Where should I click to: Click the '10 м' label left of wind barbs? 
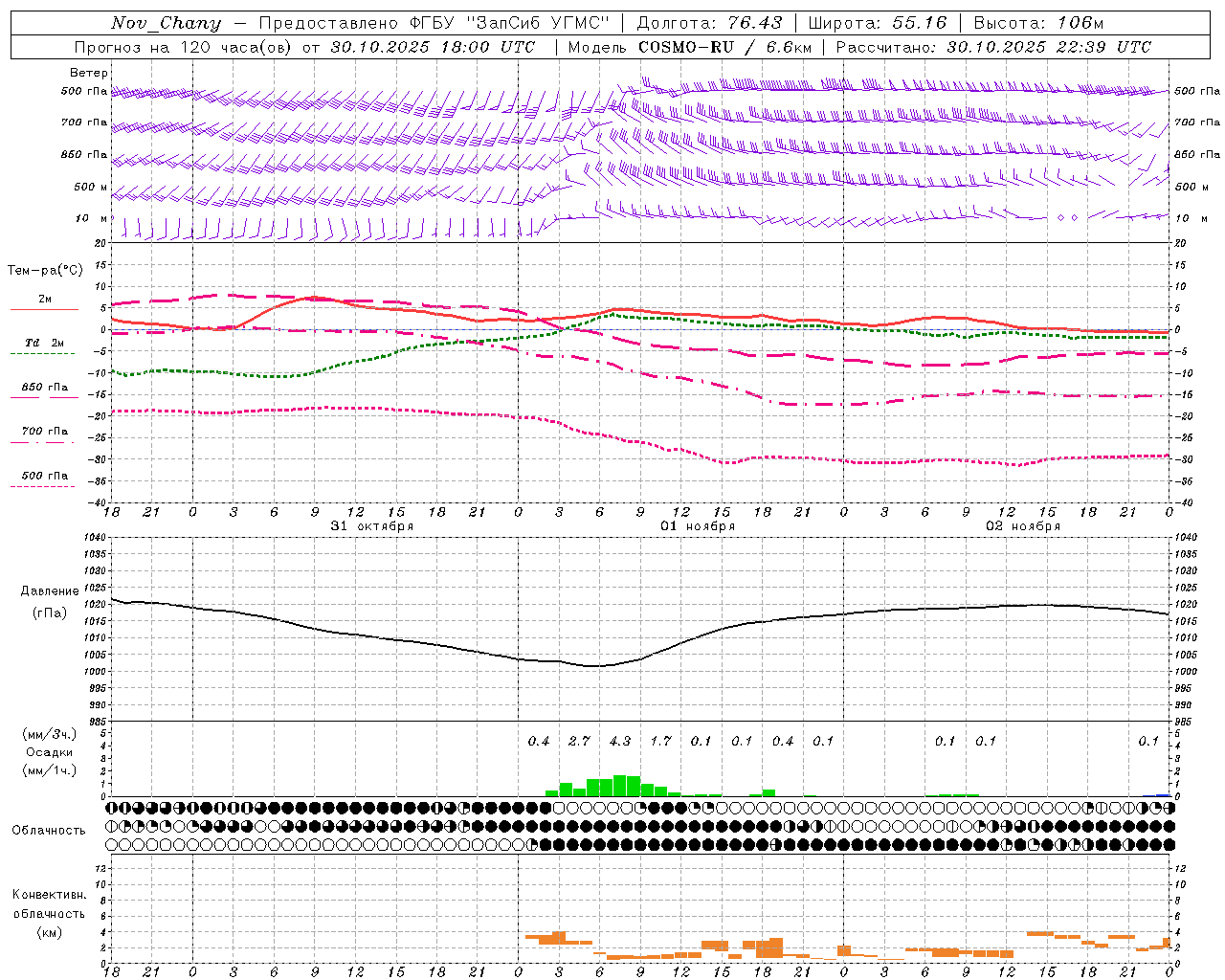coord(92,218)
